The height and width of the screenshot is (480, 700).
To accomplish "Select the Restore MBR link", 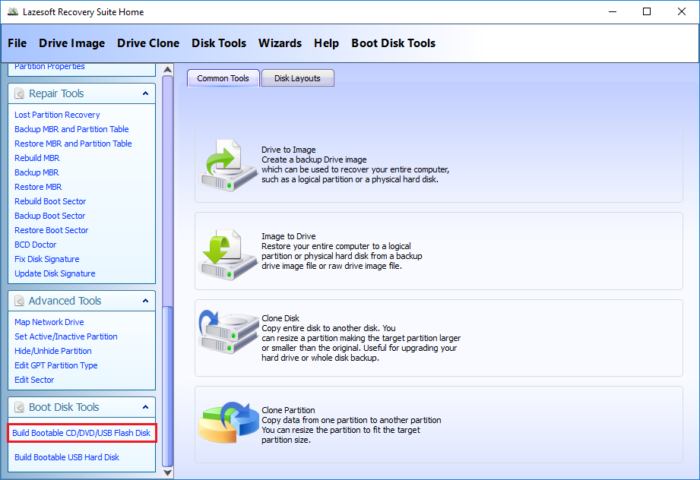I will click(x=38, y=187).
